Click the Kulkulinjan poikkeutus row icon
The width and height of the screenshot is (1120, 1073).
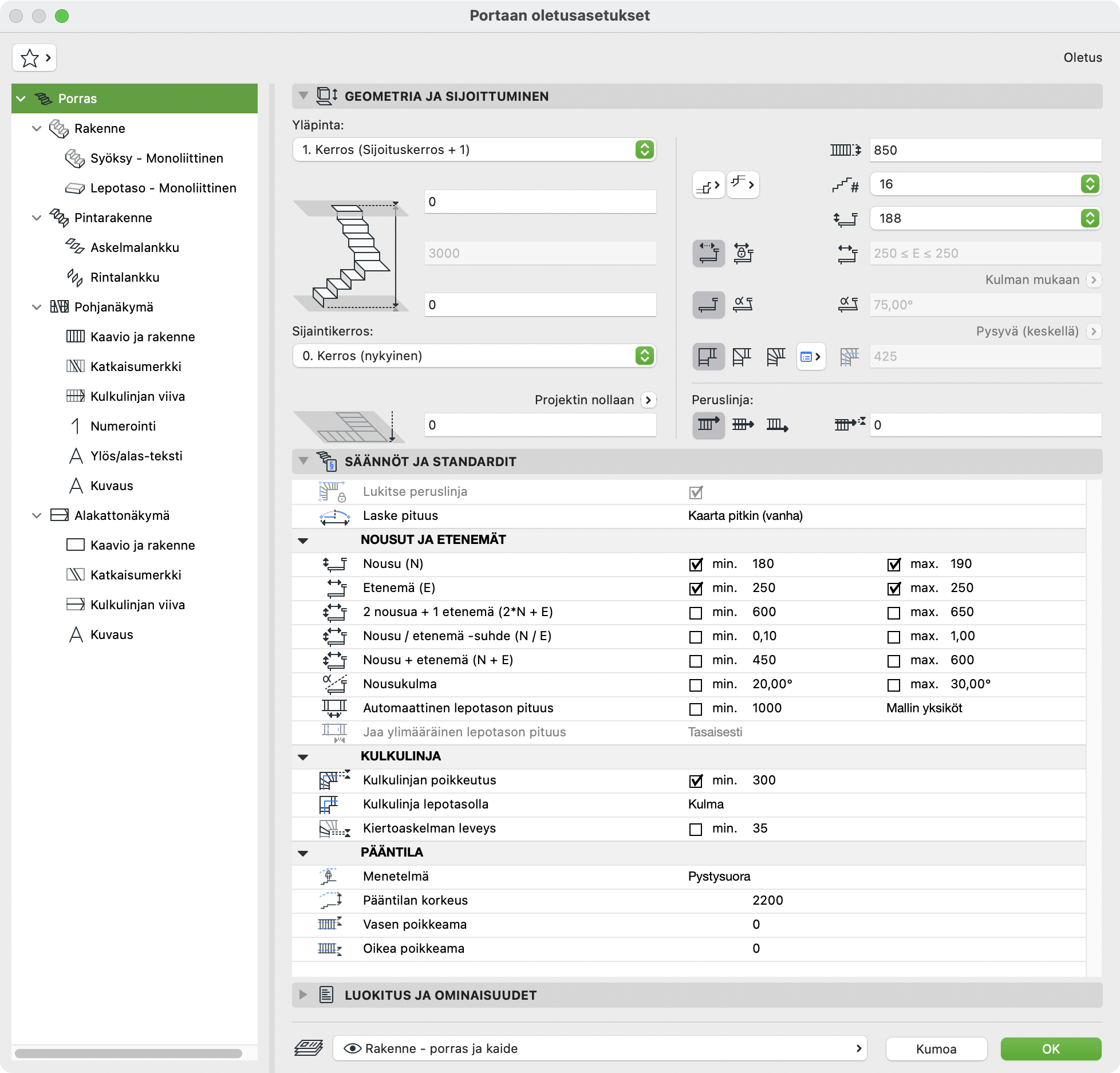tap(334, 780)
